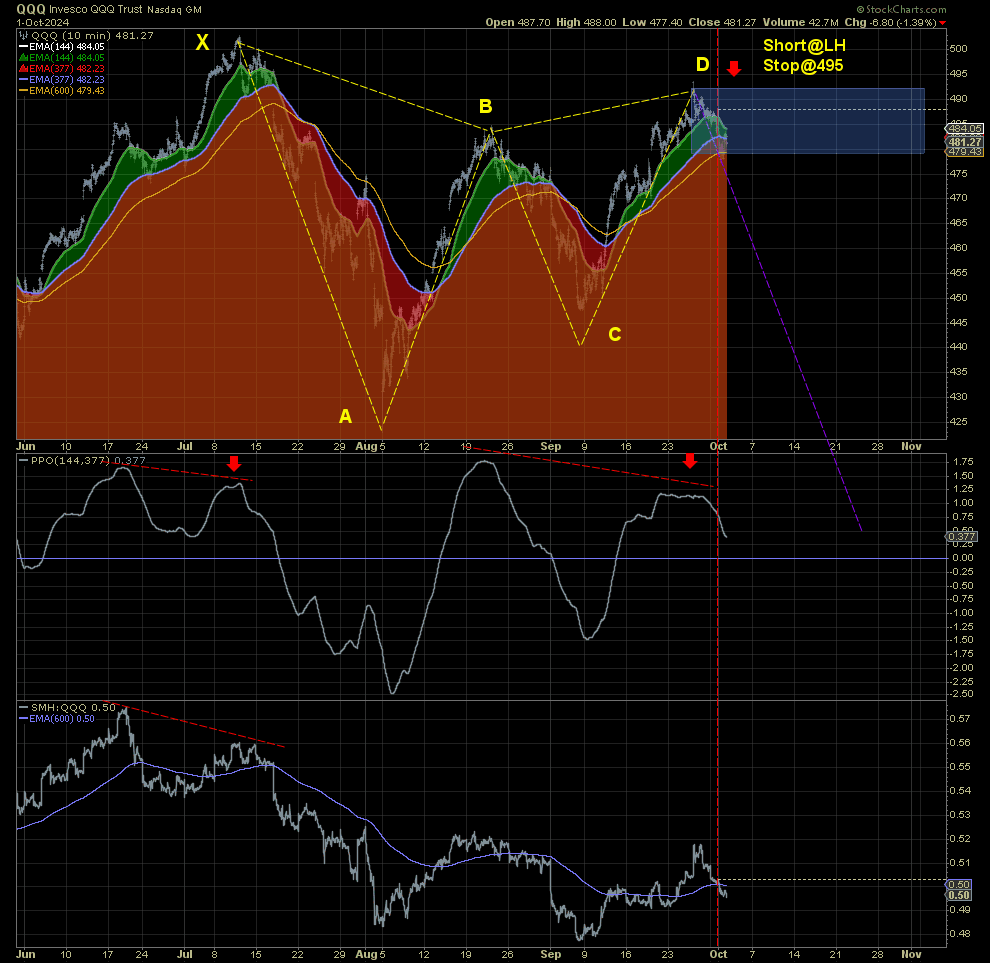
Task: Select the 'EMA(600) 0.50' legend in the ratio panel
Action: 57,719
